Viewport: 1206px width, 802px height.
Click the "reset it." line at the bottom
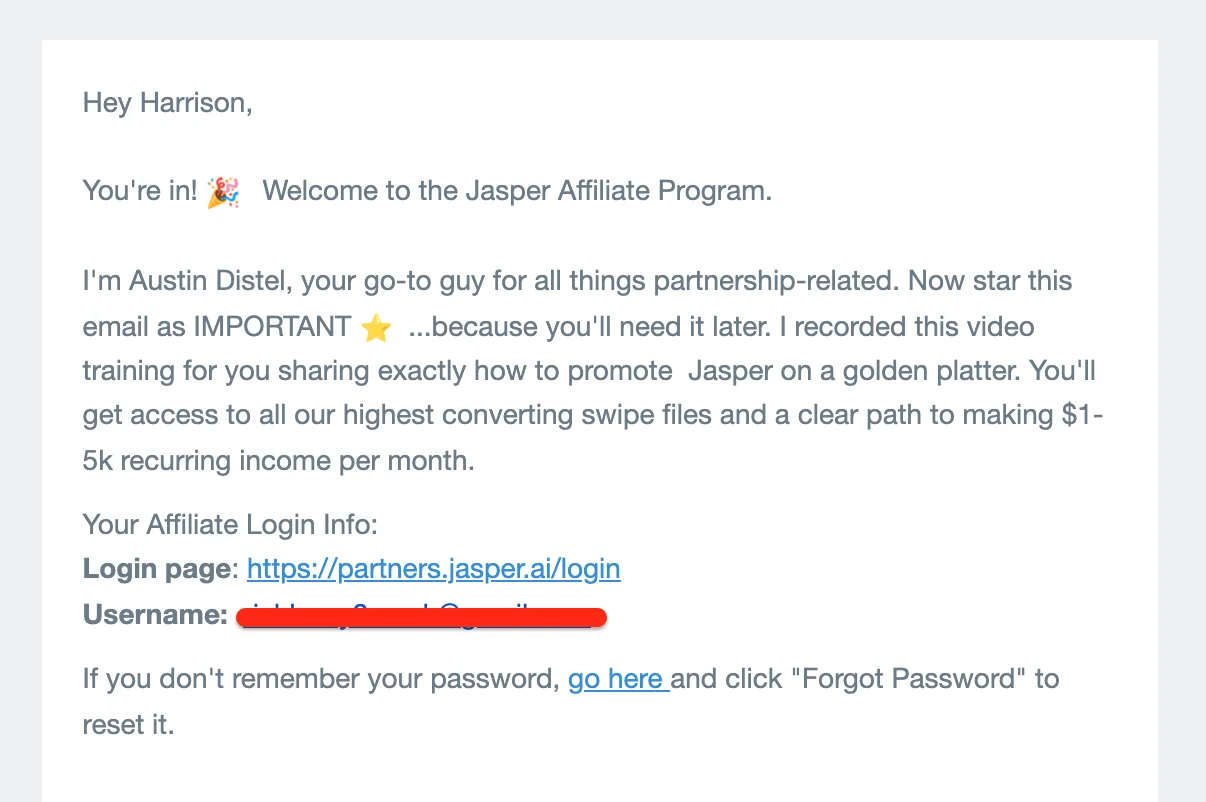(x=129, y=724)
